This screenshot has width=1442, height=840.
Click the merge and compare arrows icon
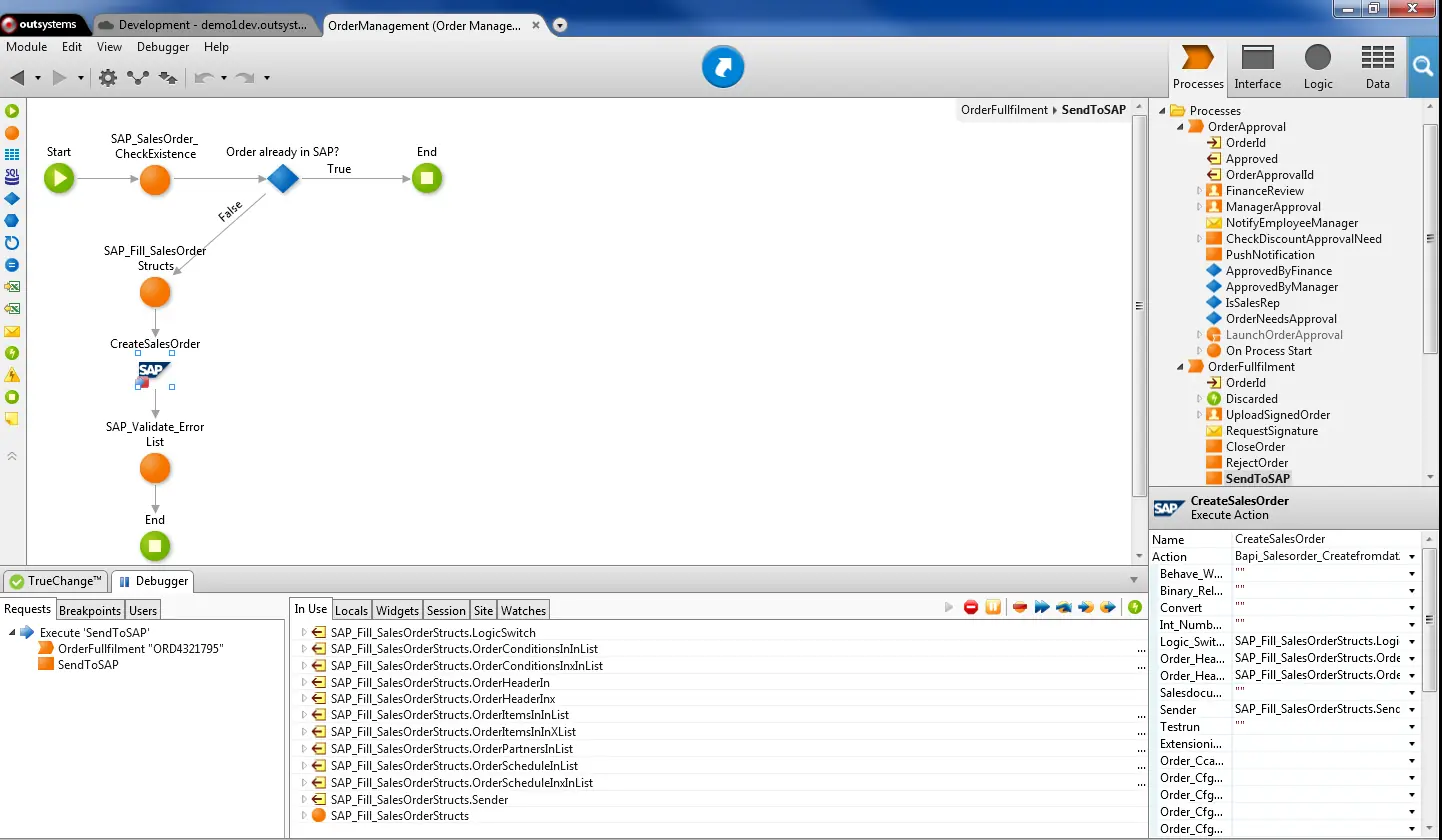pos(168,77)
